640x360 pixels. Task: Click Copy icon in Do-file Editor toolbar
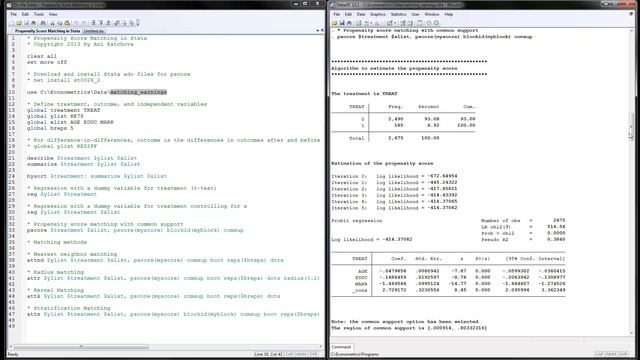click(x=60, y=23)
